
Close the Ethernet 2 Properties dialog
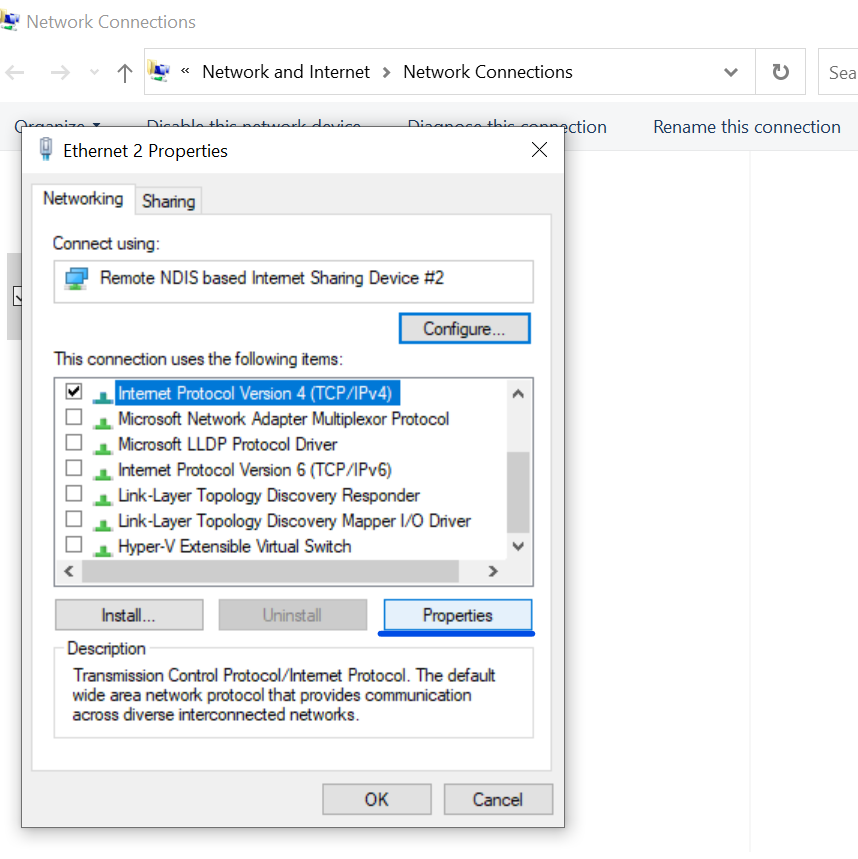[539, 150]
